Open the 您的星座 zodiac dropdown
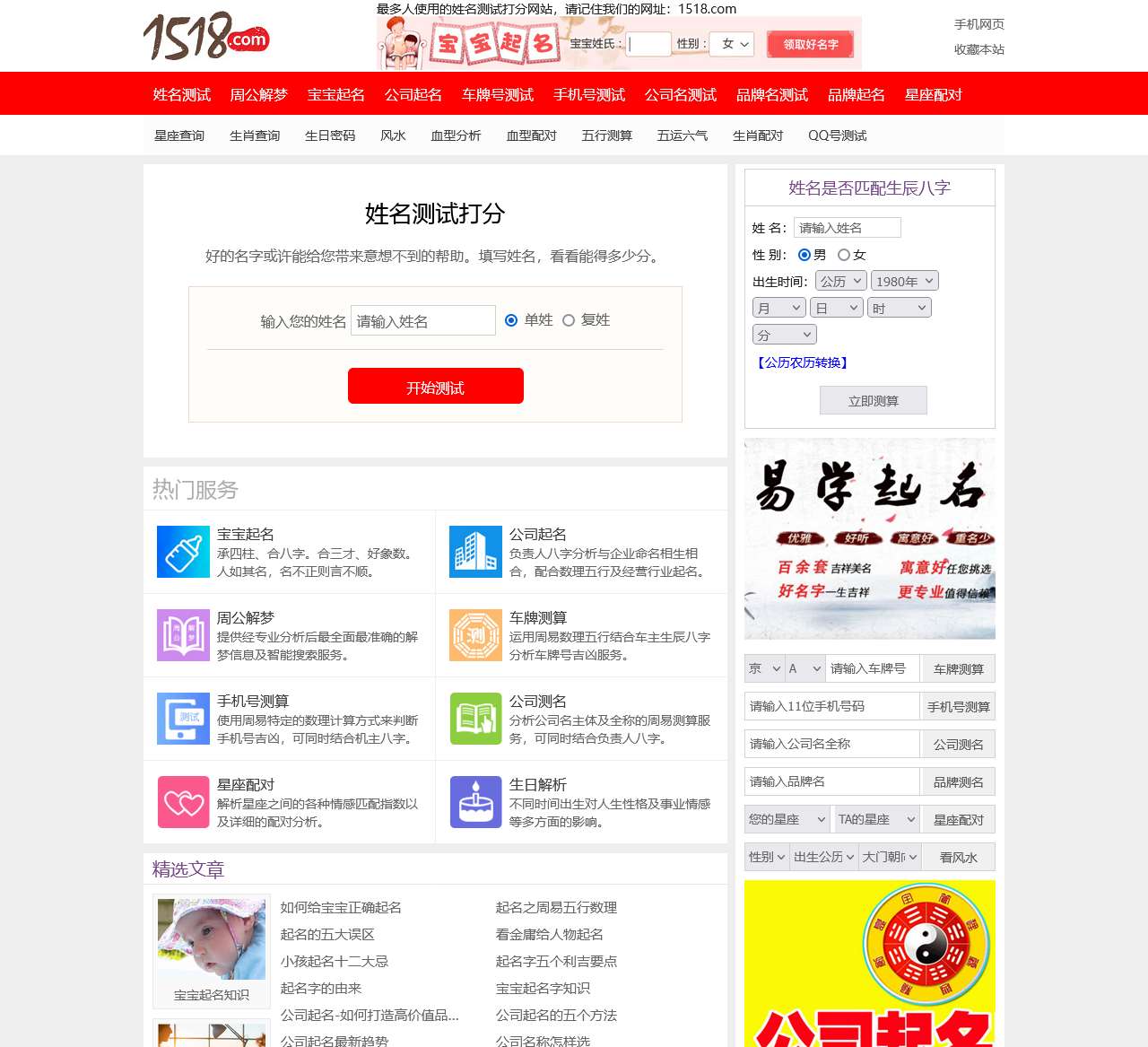 tap(787, 818)
